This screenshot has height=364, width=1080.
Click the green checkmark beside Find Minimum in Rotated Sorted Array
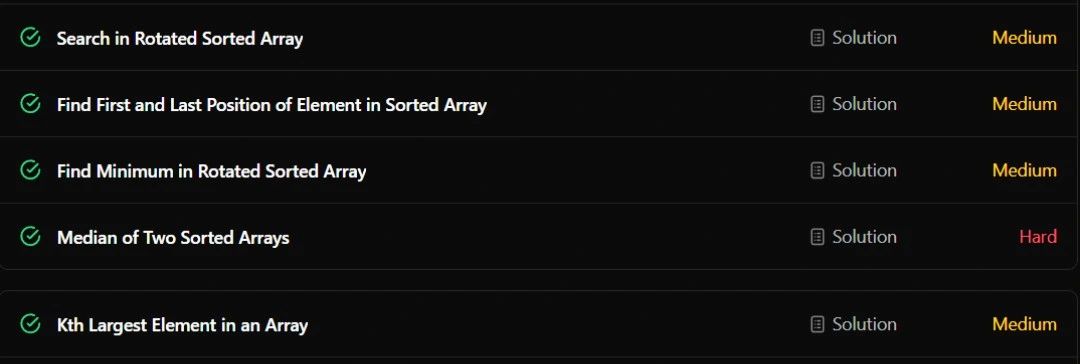[x=30, y=170]
